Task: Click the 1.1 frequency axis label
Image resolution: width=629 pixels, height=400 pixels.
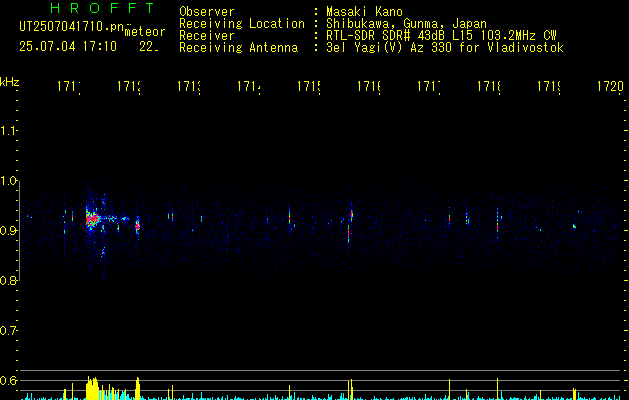Action: click(x=8, y=131)
